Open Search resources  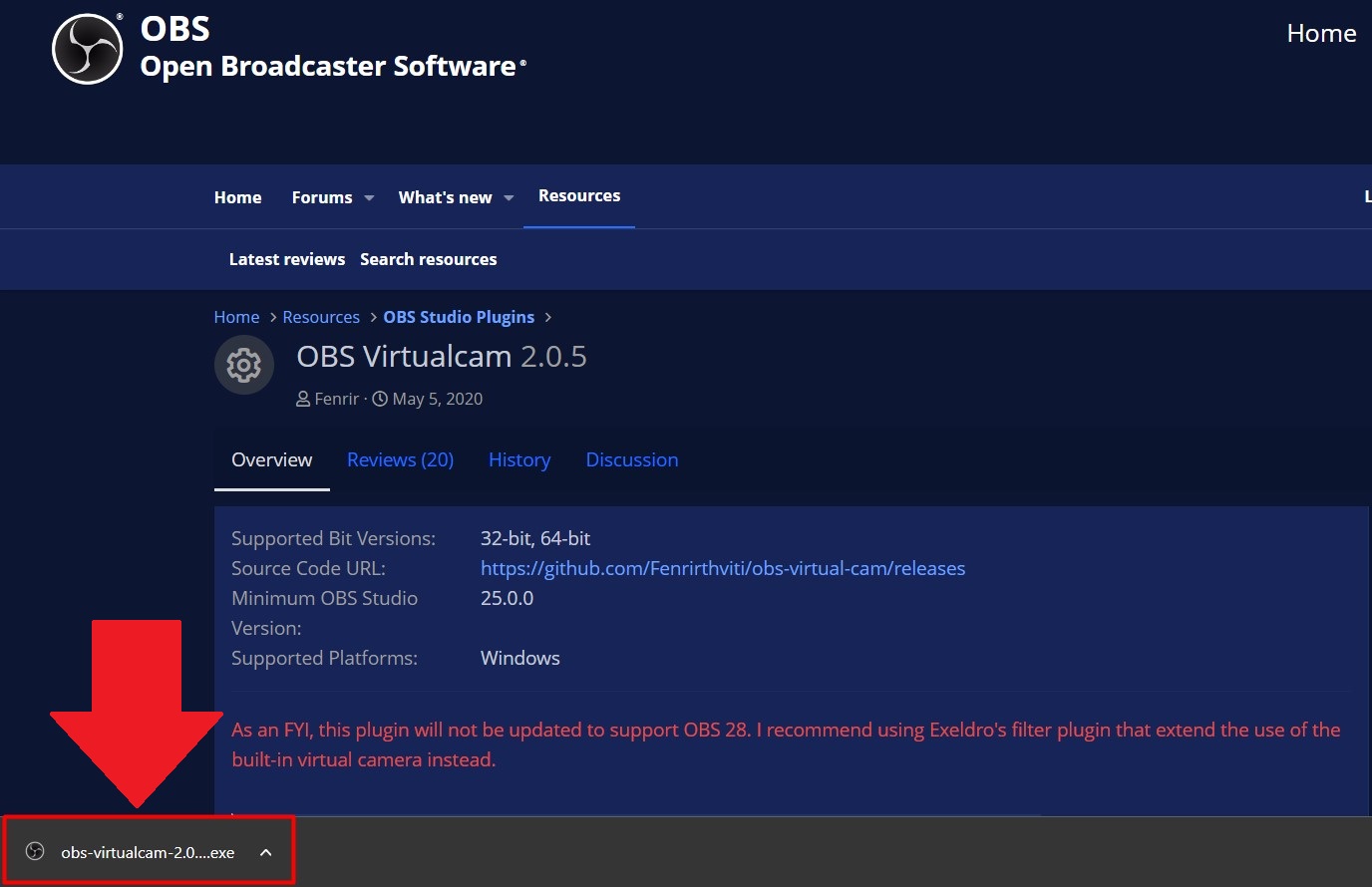tap(428, 258)
